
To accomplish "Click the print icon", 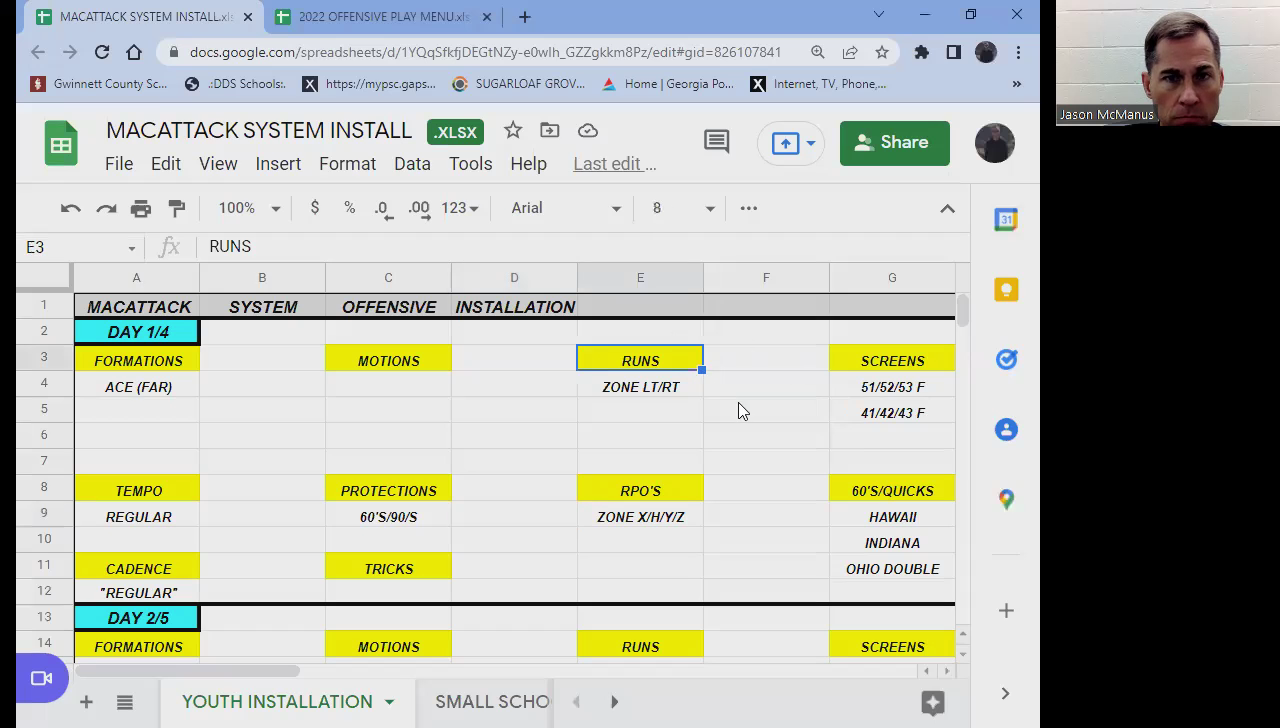I will pos(141,208).
